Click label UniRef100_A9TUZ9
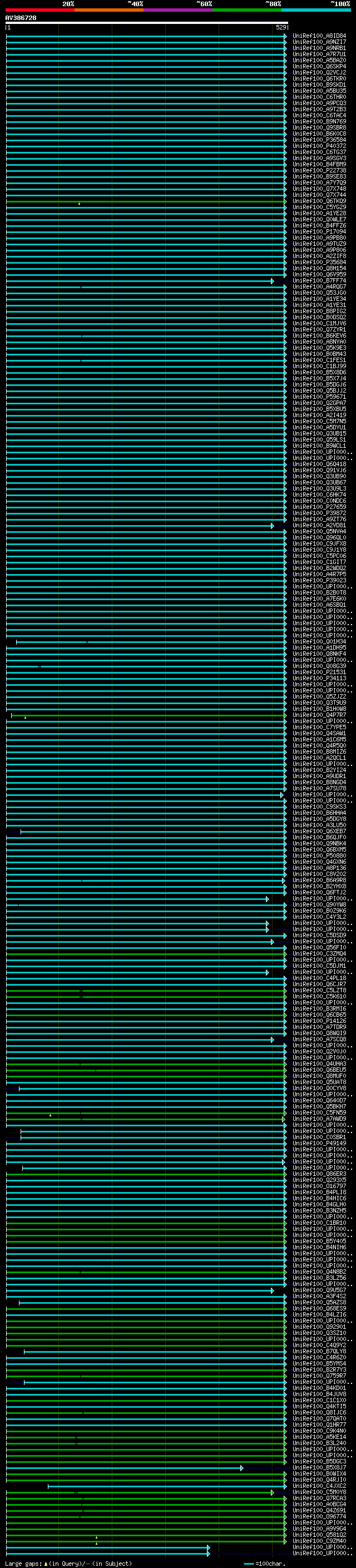This screenshot has height=1568, width=356. point(319,244)
